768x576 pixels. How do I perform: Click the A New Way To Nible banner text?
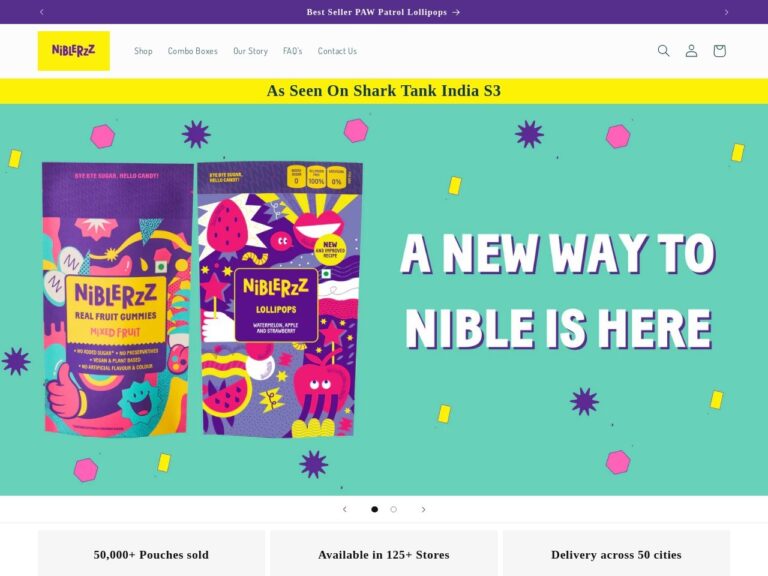point(558,291)
